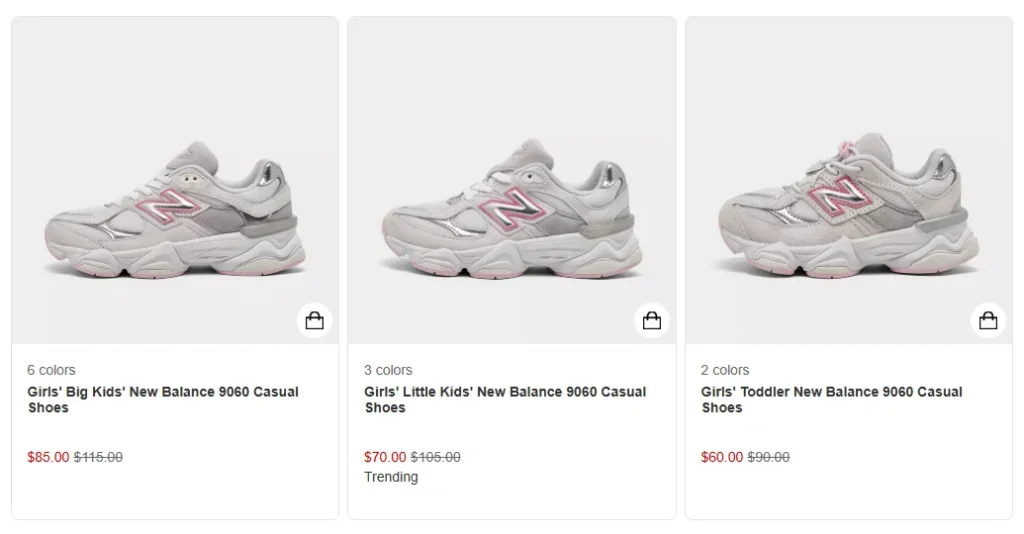Click the crossed-out $90.00 original price
Viewport: 1024px width, 534px height.
pos(769,457)
